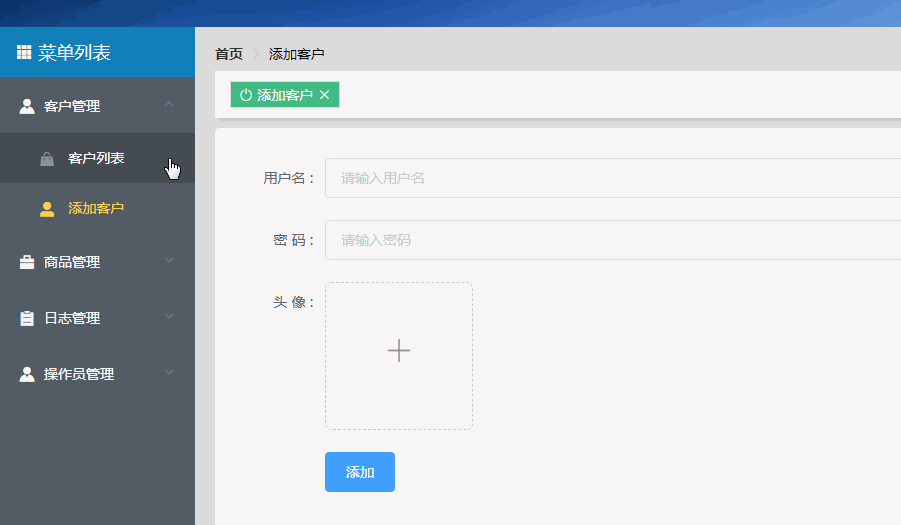
Task: Click the 用户名 input field
Action: (613, 178)
